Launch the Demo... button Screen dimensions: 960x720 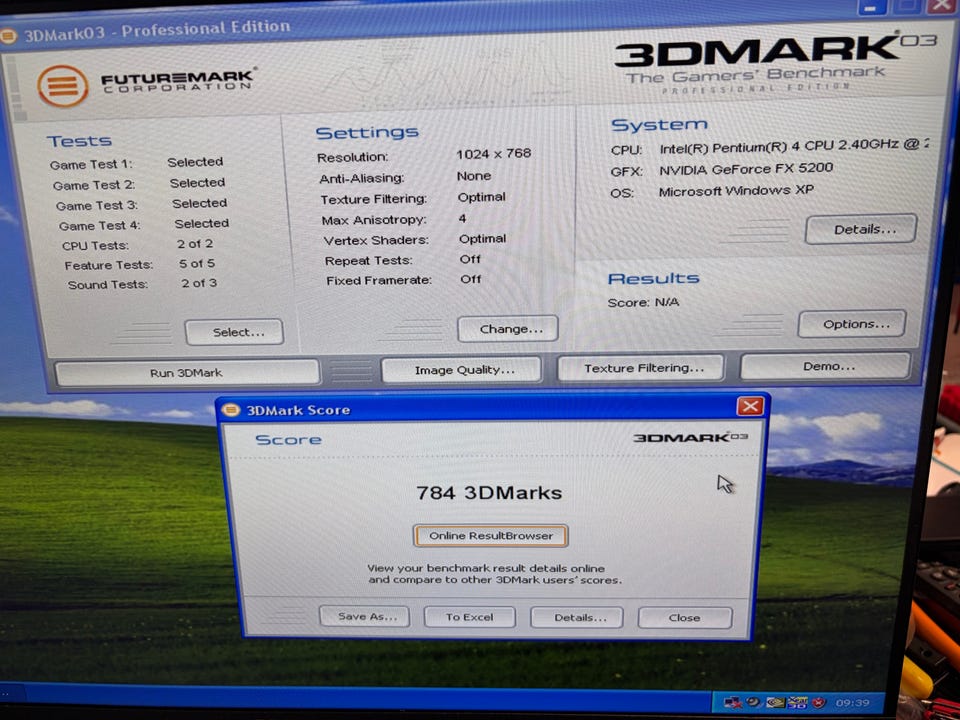coord(826,366)
